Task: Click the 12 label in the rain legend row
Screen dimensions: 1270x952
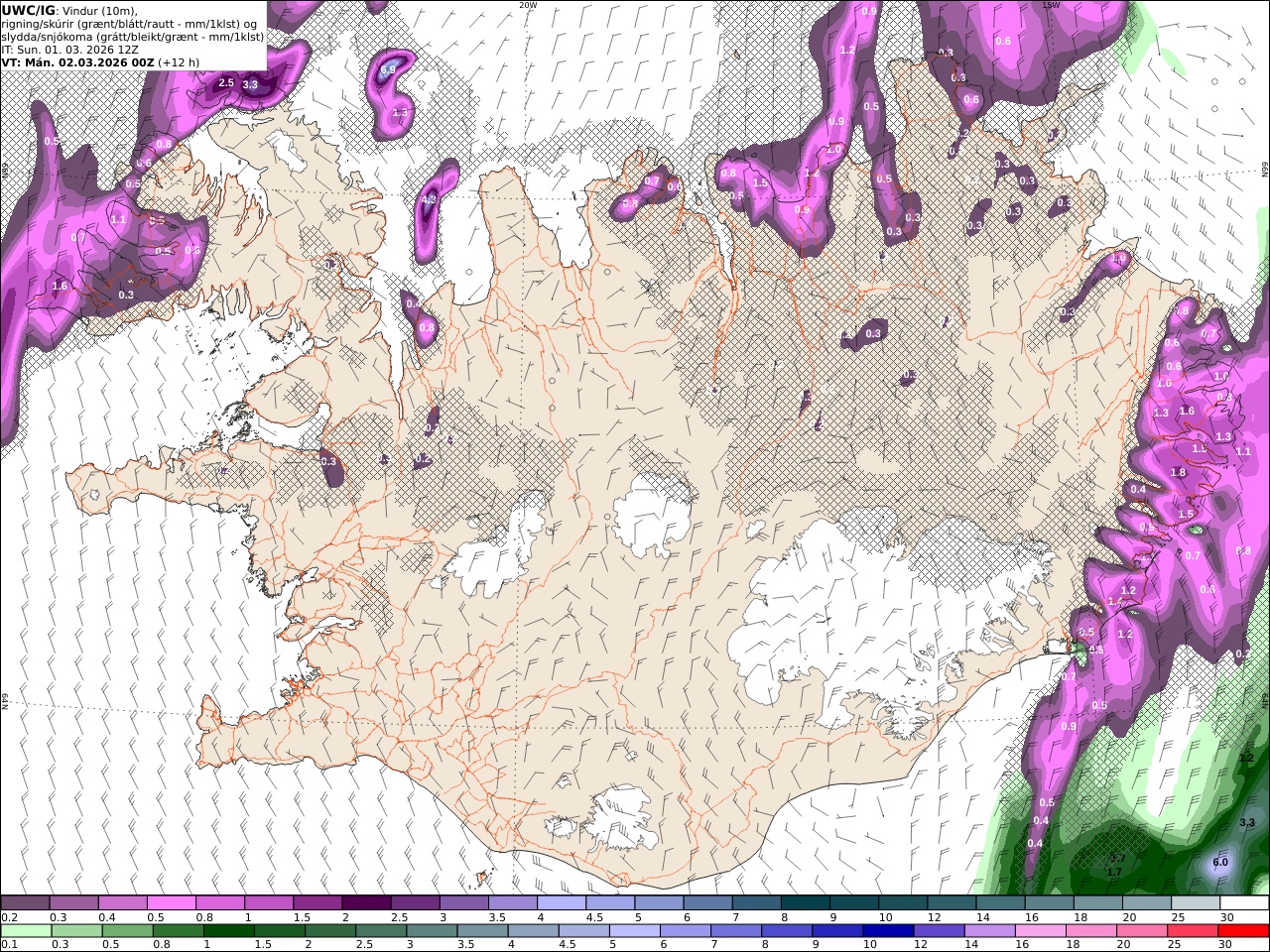Action: tap(920, 944)
